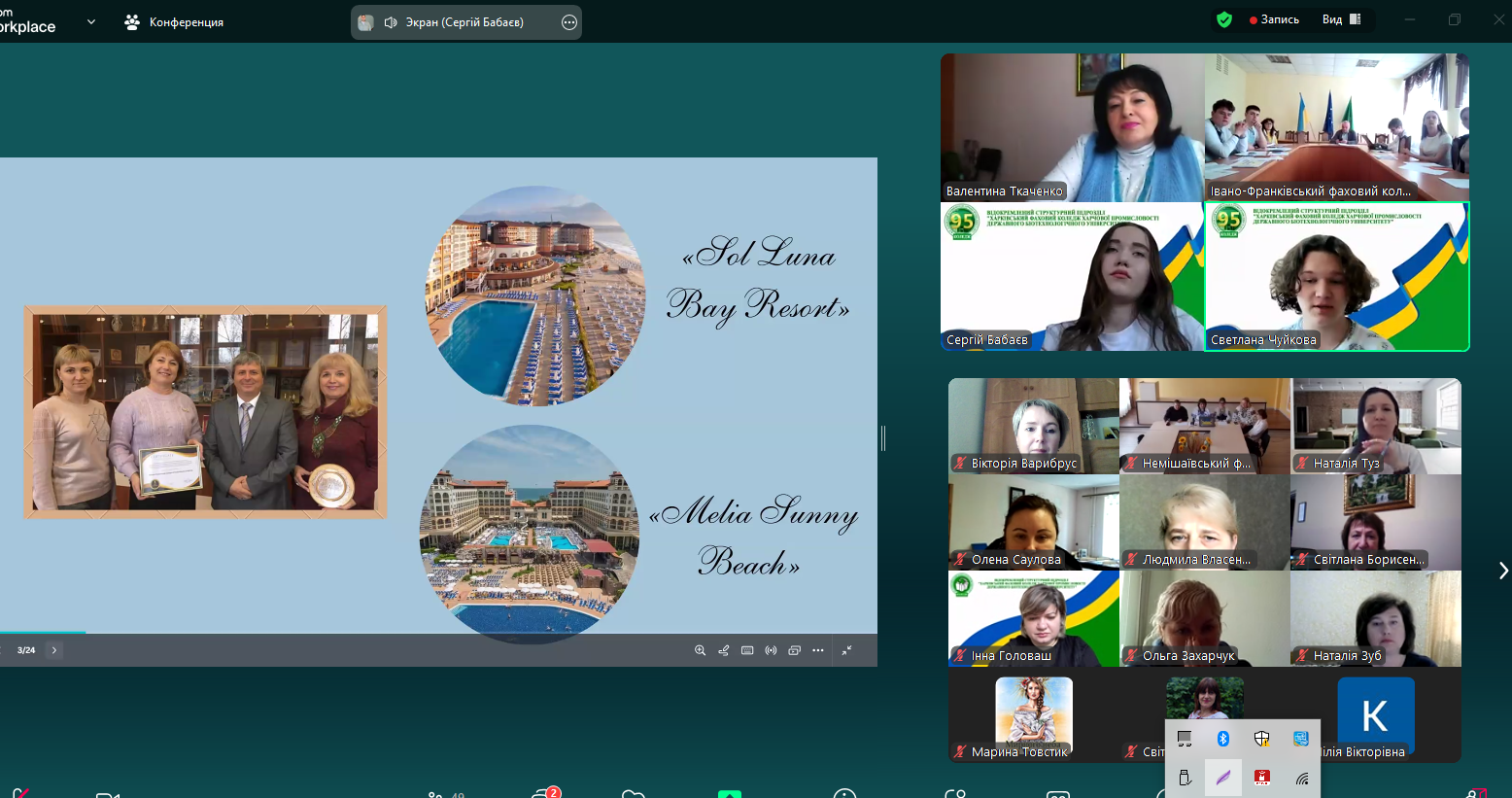Switch to the Конференция tab

[x=175, y=22]
